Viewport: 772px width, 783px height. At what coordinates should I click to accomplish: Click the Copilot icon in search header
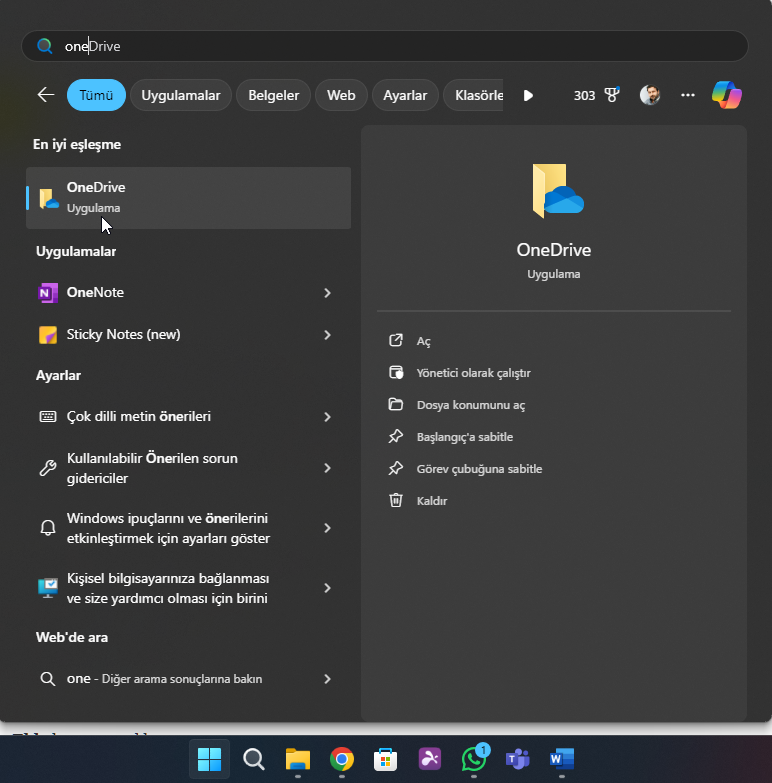tap(727, 95)
